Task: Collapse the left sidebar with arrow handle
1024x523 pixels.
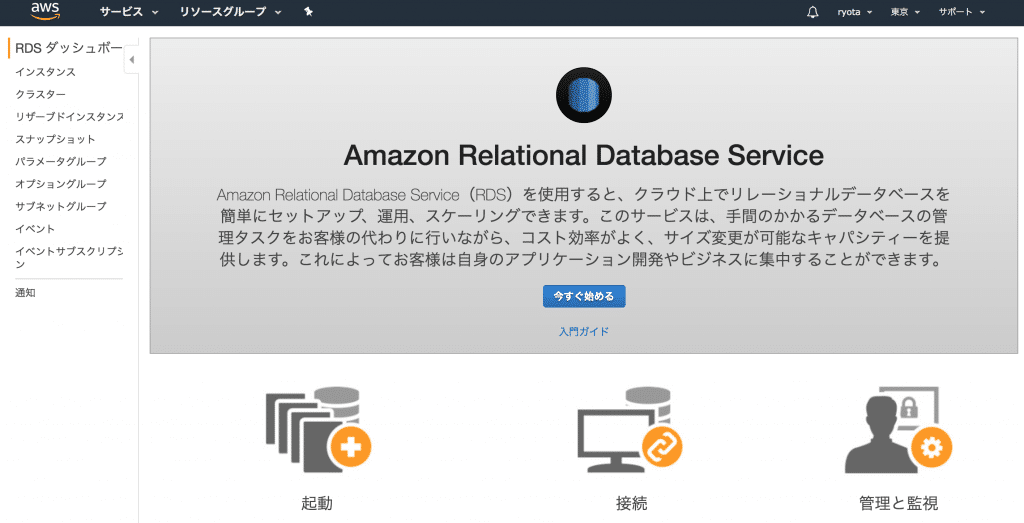Action: coord(131,60)
